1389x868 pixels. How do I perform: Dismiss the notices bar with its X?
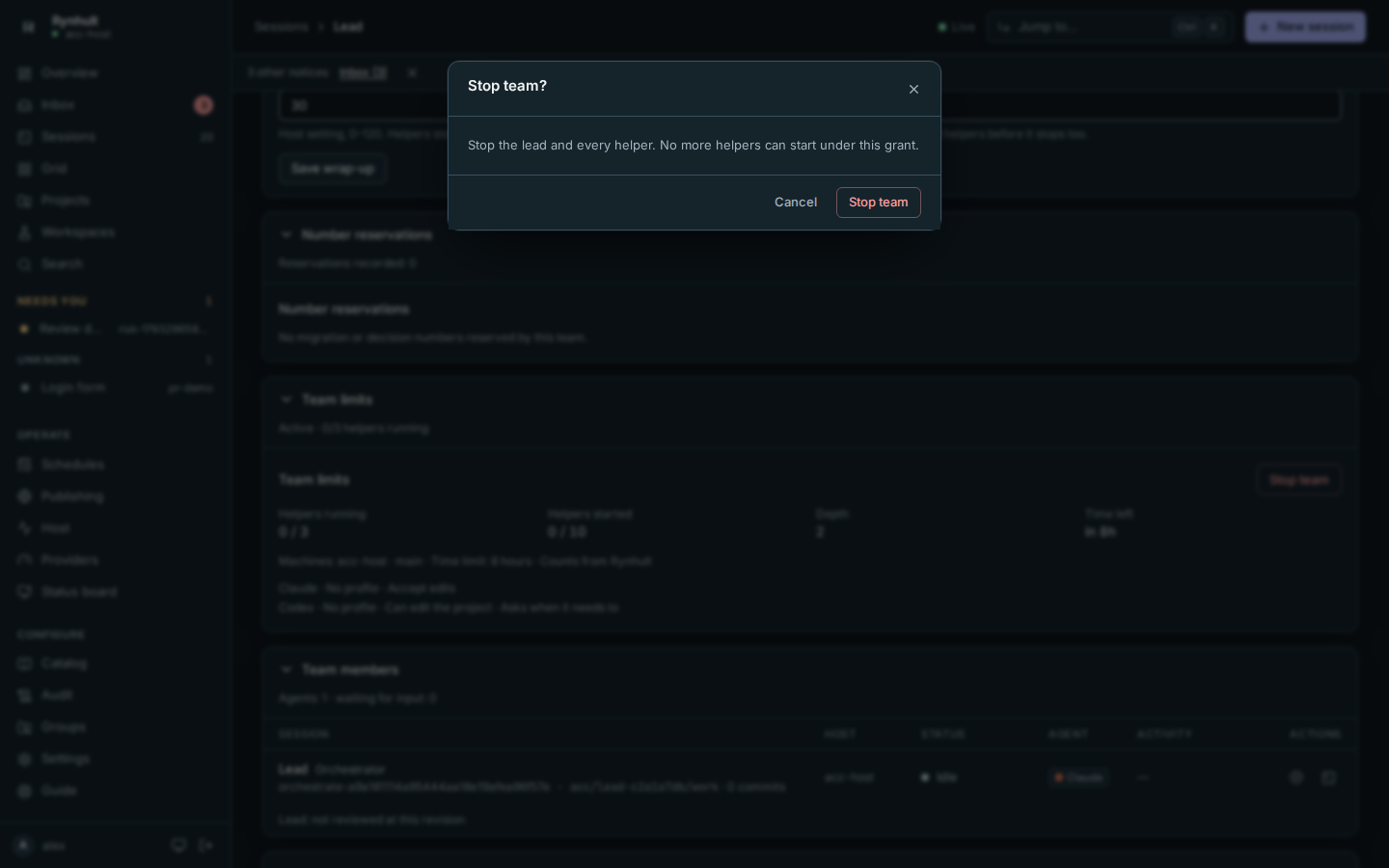coord(412,72)
